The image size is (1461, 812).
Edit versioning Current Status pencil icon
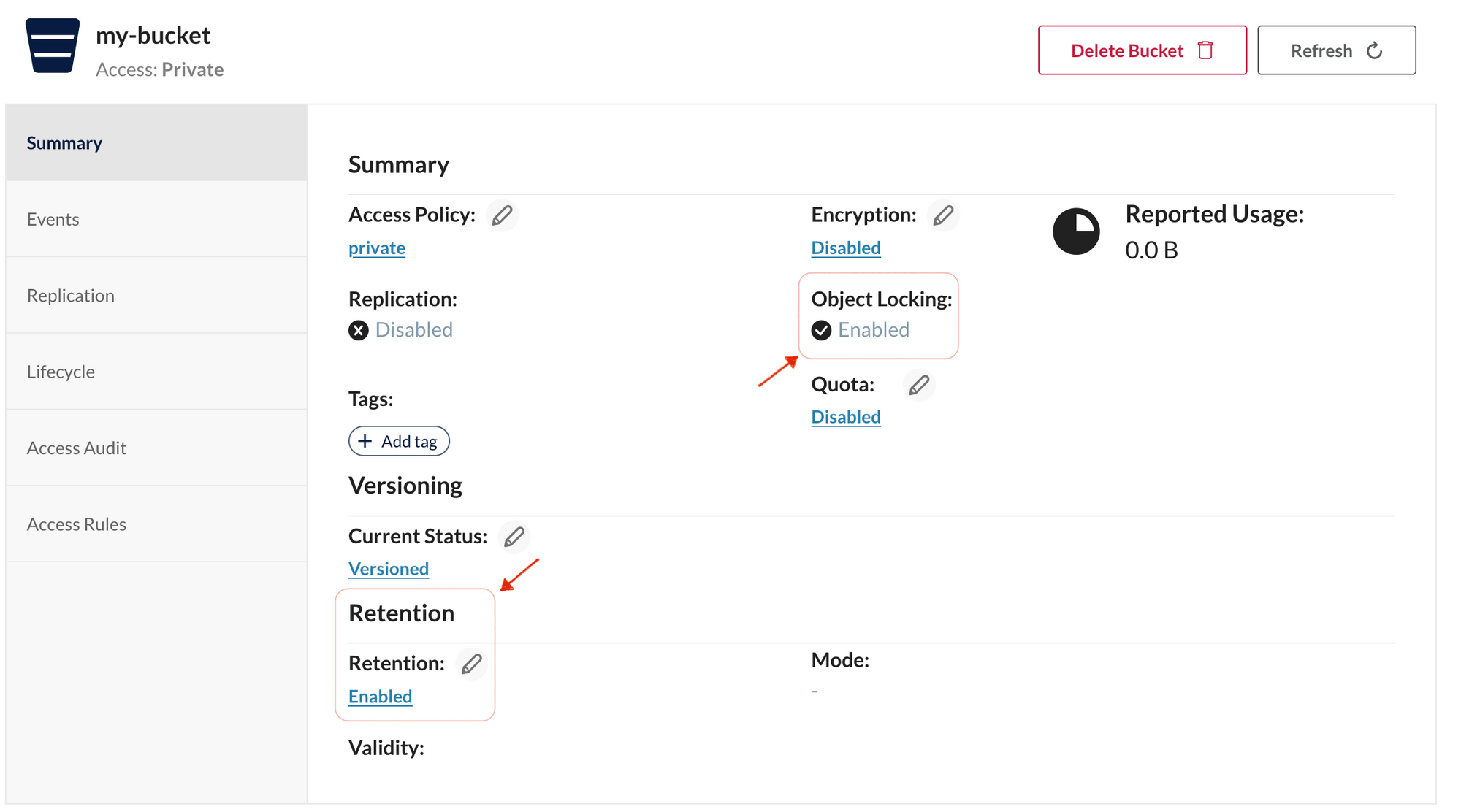click(514, 537)
